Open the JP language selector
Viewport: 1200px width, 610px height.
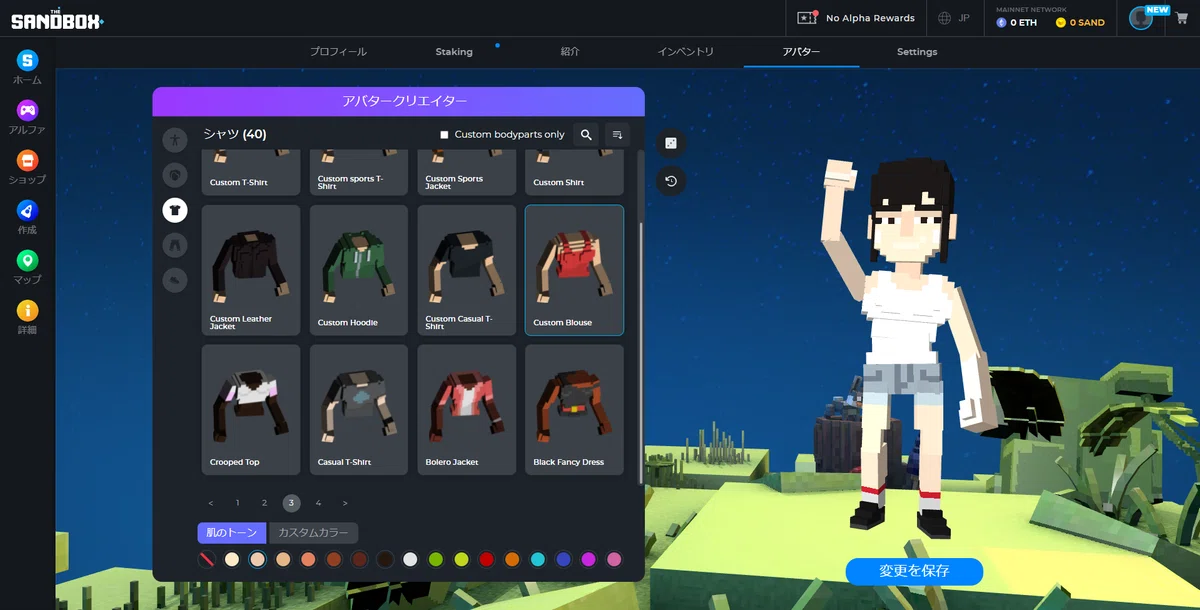click(x=955, y=18)
